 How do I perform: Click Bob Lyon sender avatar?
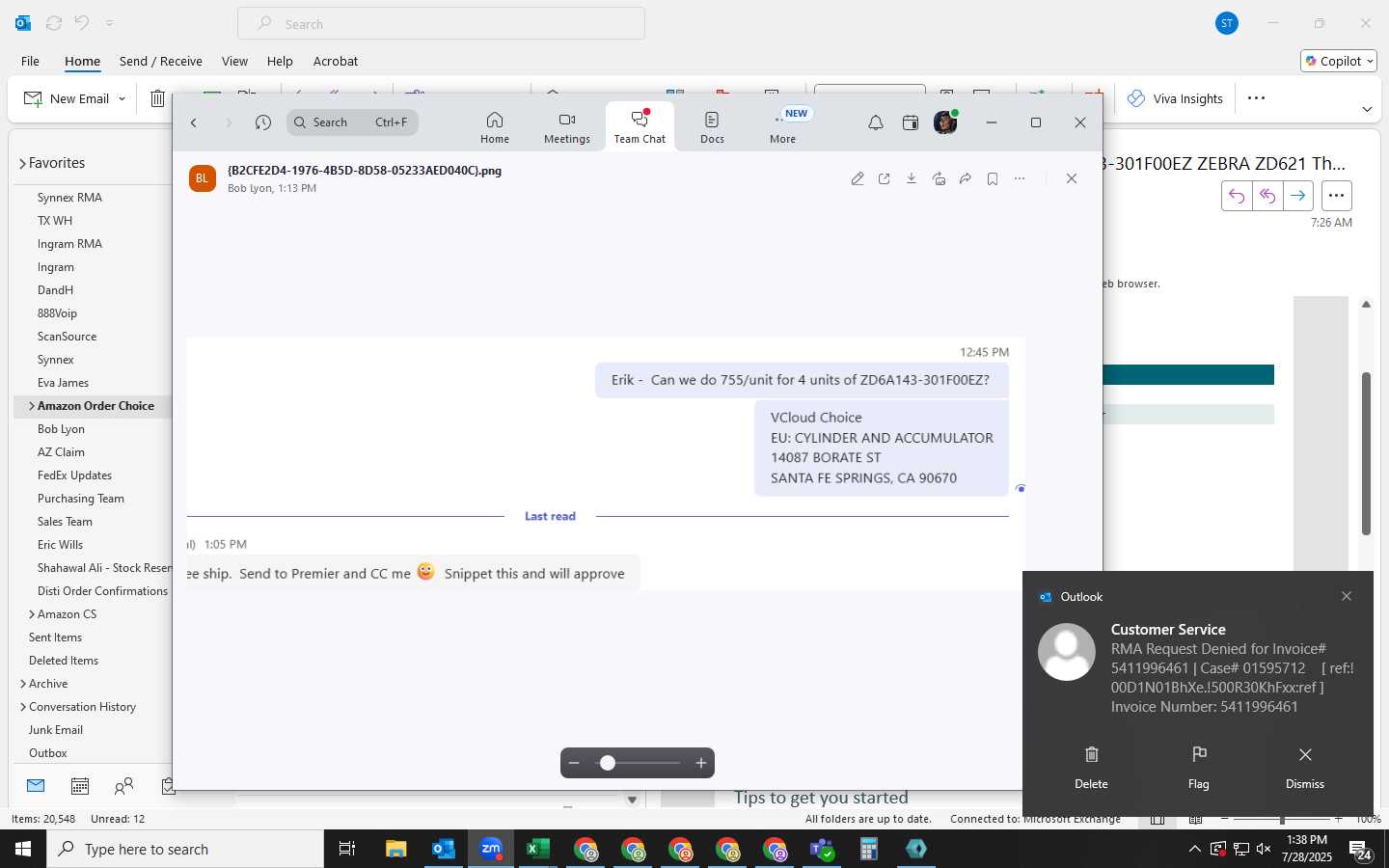pyautogui.click(x=203, y=178)
